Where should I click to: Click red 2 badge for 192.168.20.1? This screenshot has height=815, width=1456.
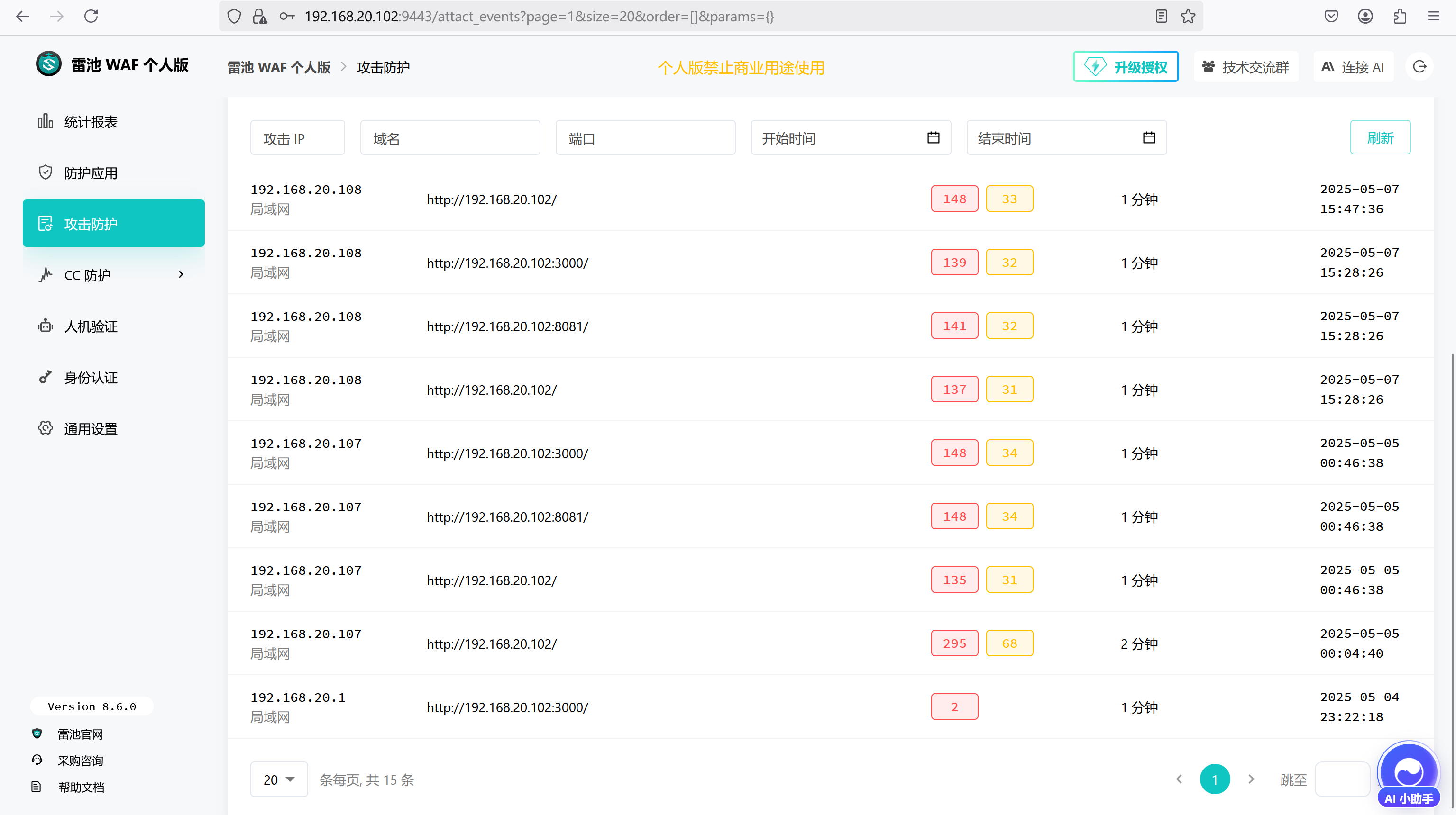click(x=955, y=706)
